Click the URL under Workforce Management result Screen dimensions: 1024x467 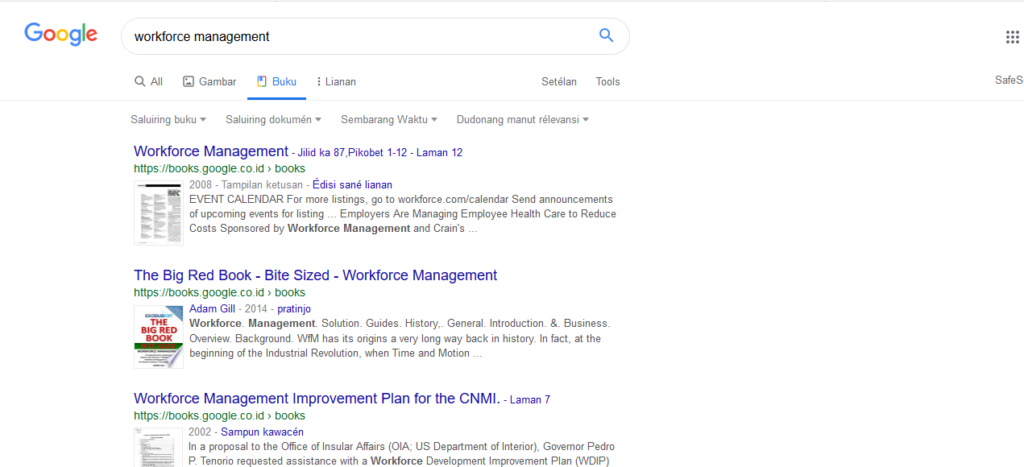(x=219, y=169)
